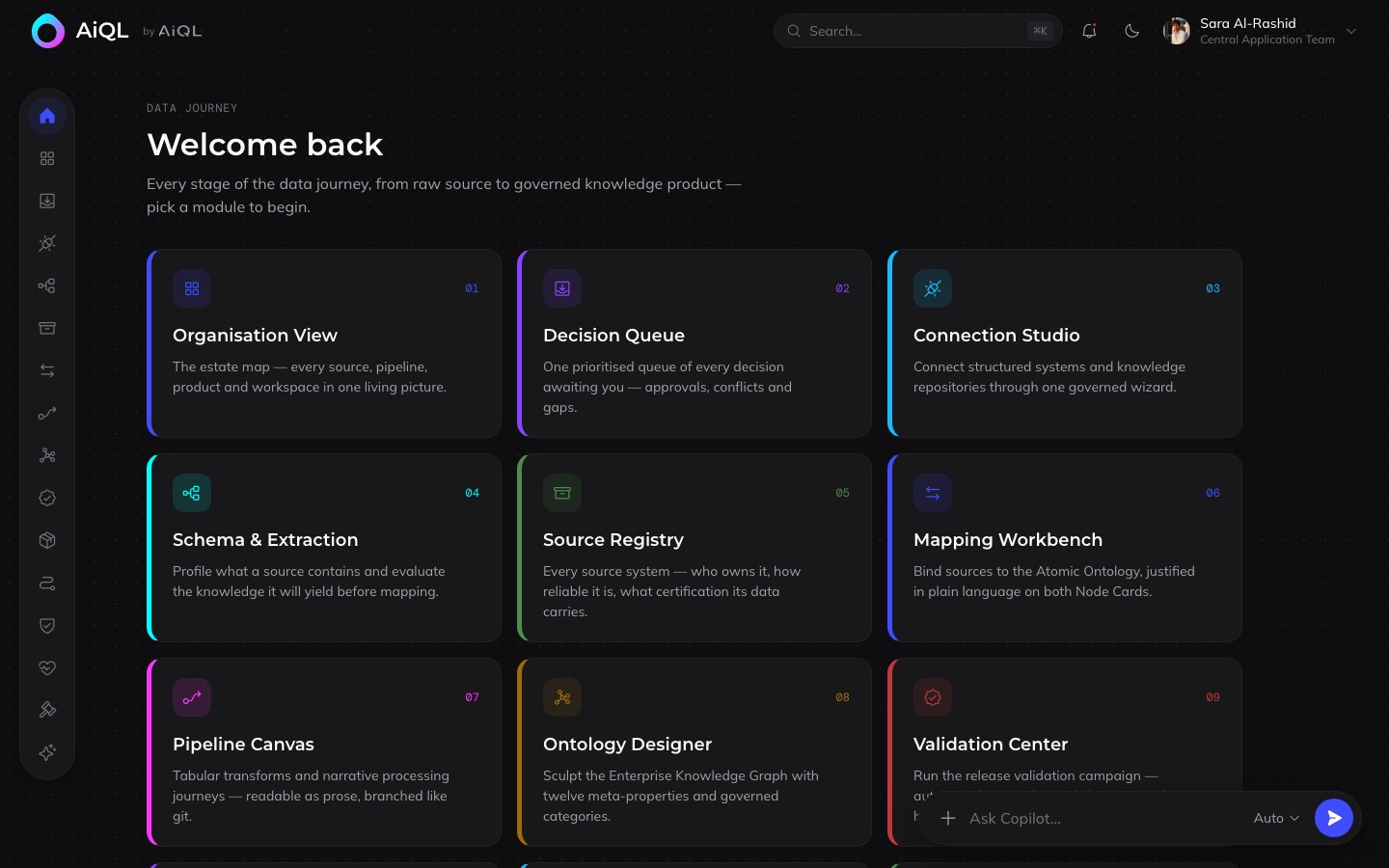Open the Organisation View card

pos(324,343)
